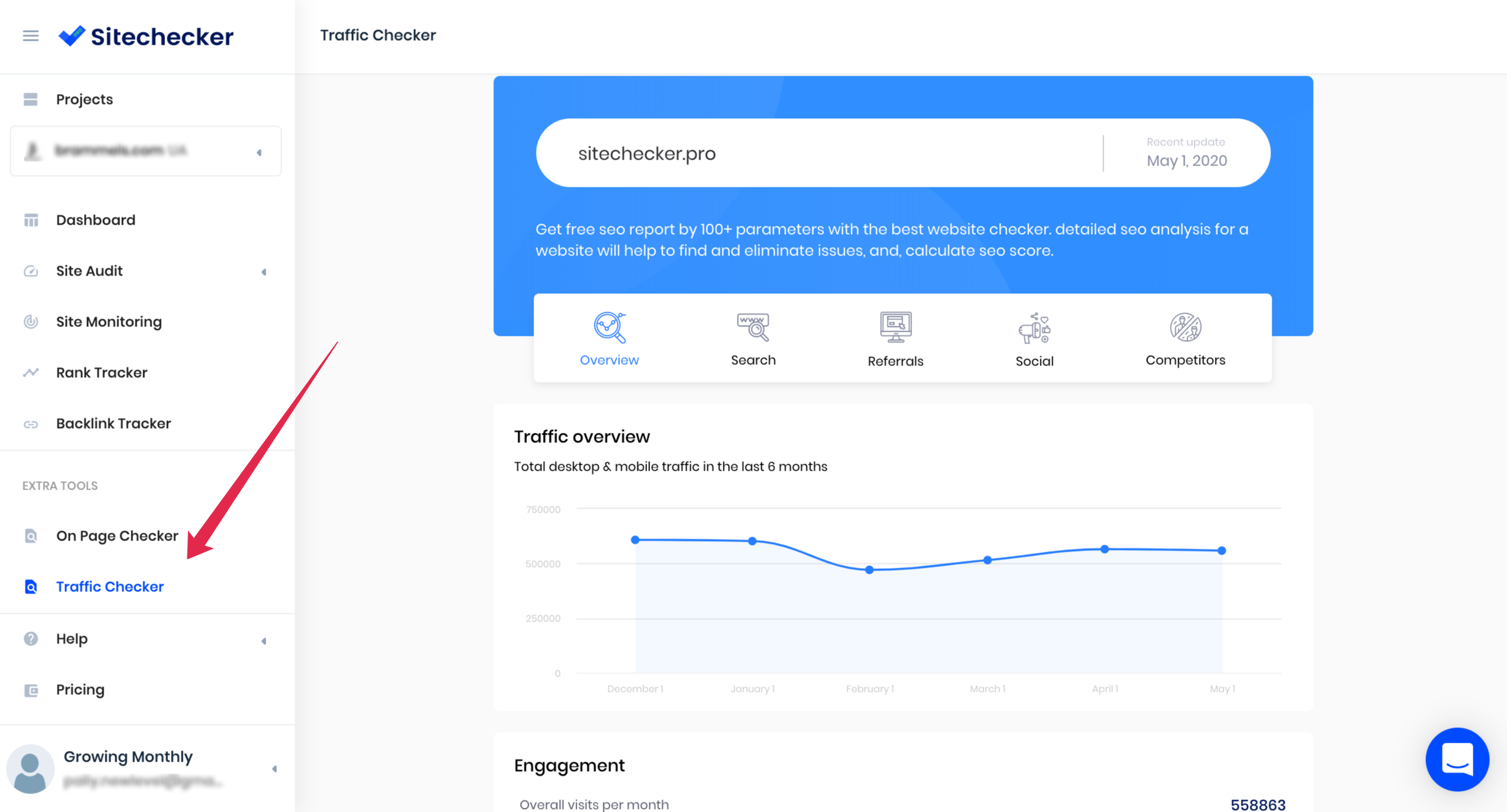
Task: Click the Backlink Tracker link icon
Action: [31, 424]
